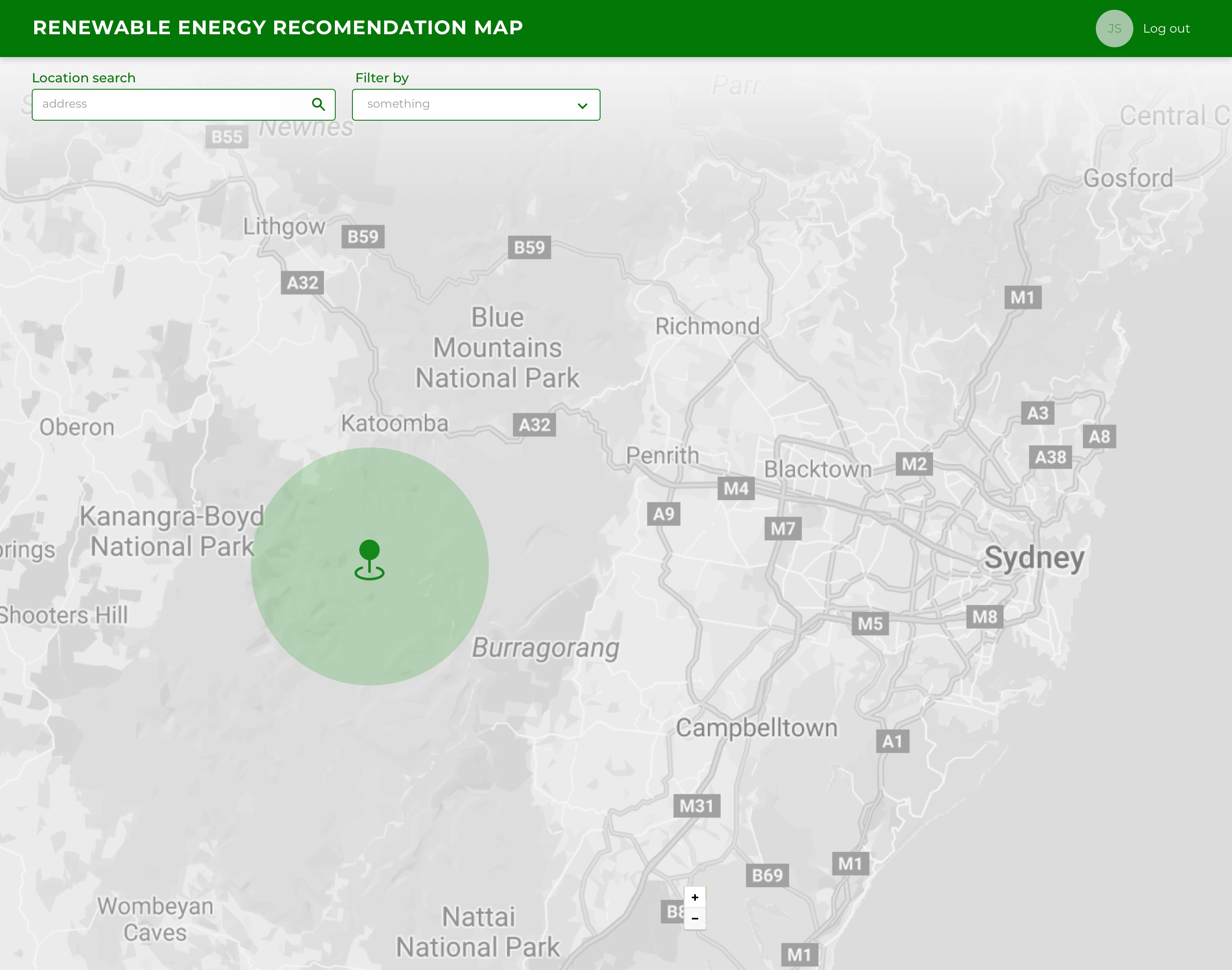Click the Sydney city label
The width and height of the screenshot is (1232, 970).
1034,558
